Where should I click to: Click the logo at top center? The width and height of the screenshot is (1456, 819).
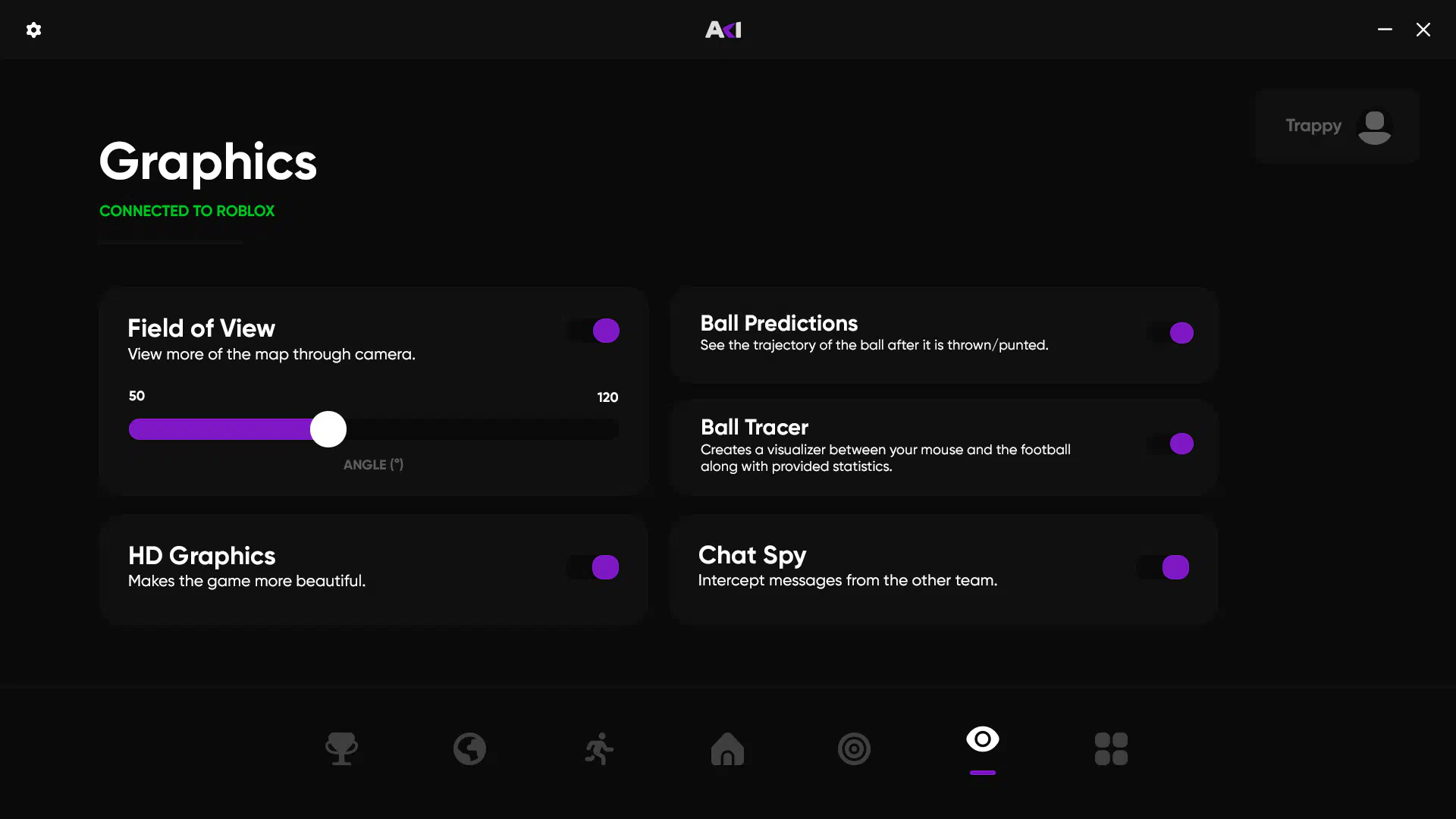723,30
